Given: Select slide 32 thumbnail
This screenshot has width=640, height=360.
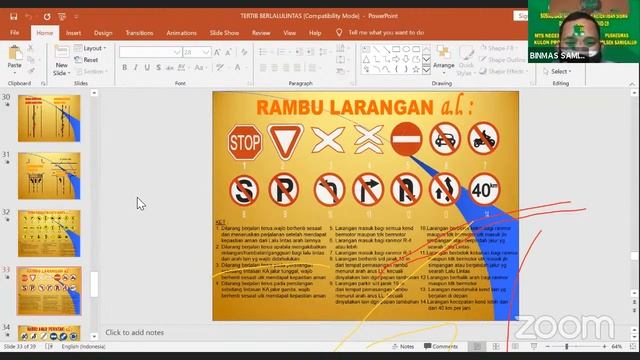Looking at the screenshot, I should (49, 233).
